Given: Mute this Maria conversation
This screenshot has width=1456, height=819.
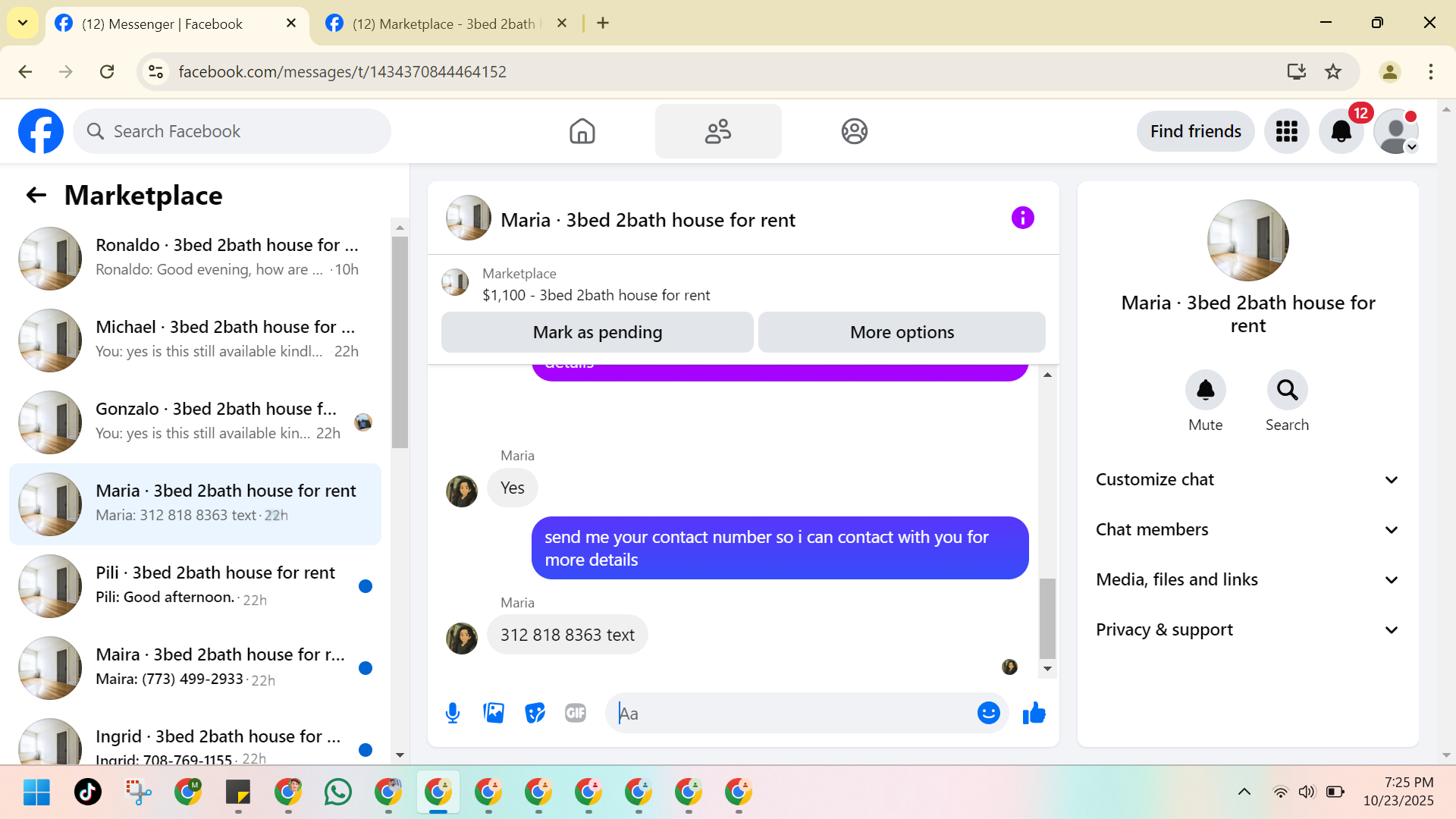Looking at the screenshot, I should click(1205, 390).
